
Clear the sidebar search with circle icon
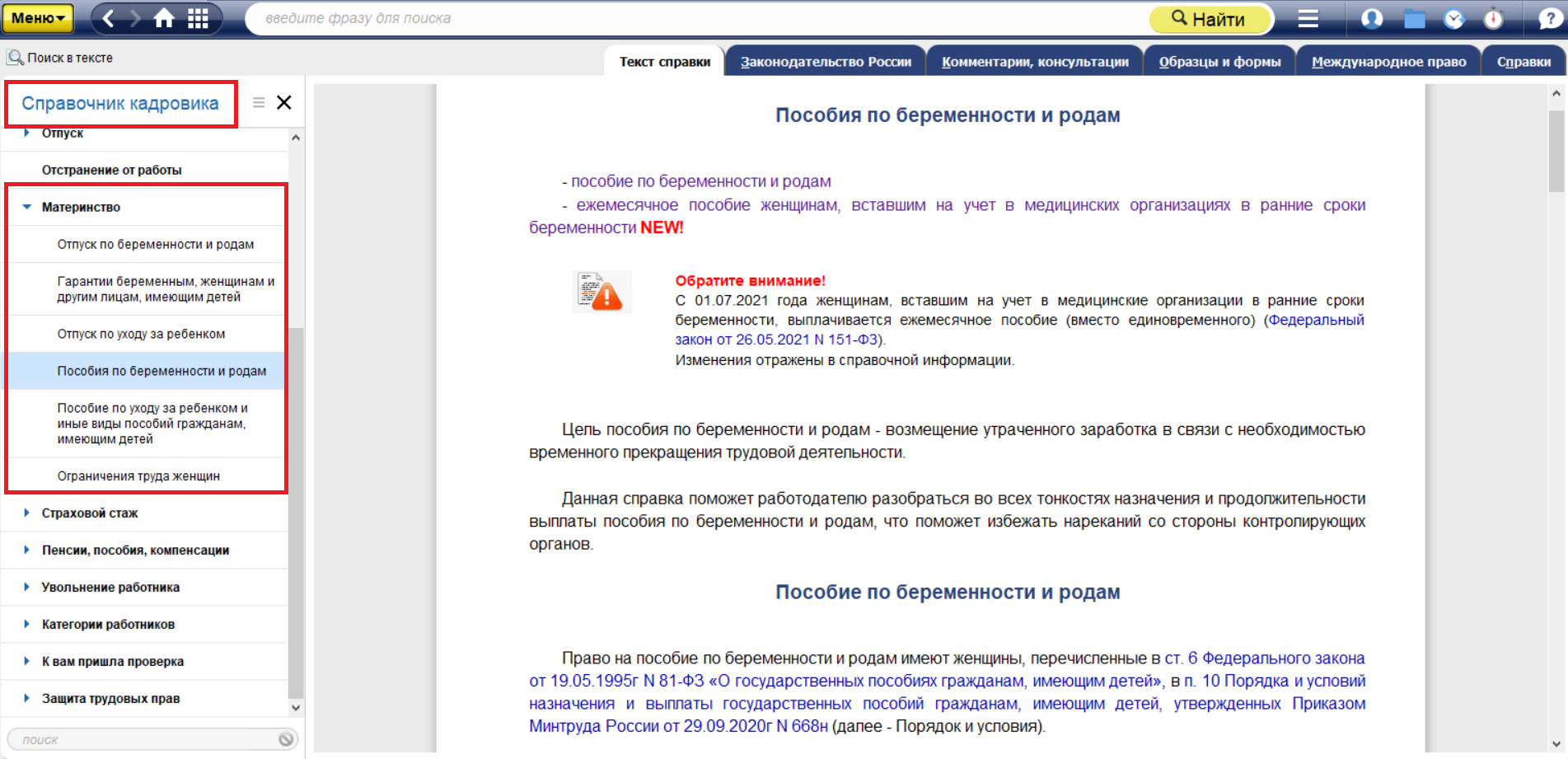tap(286, 739)
